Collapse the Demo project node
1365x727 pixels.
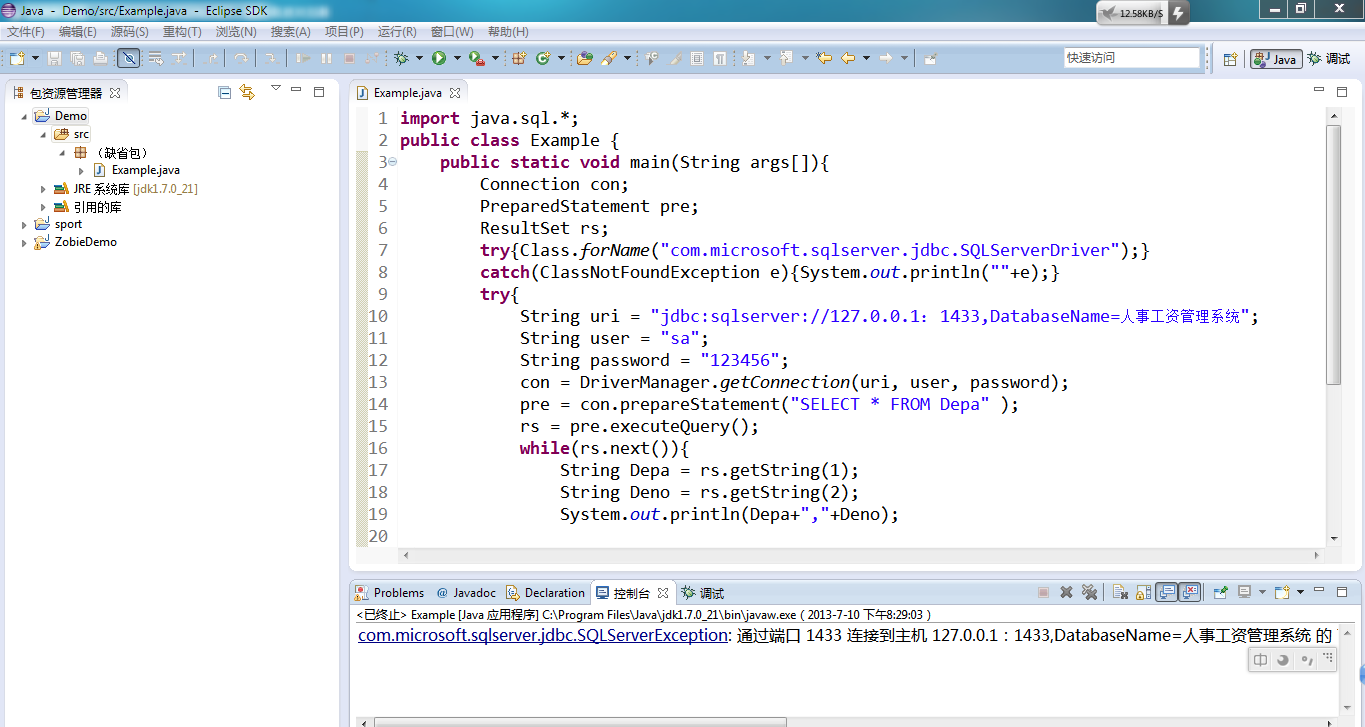[x=24, y=116]
